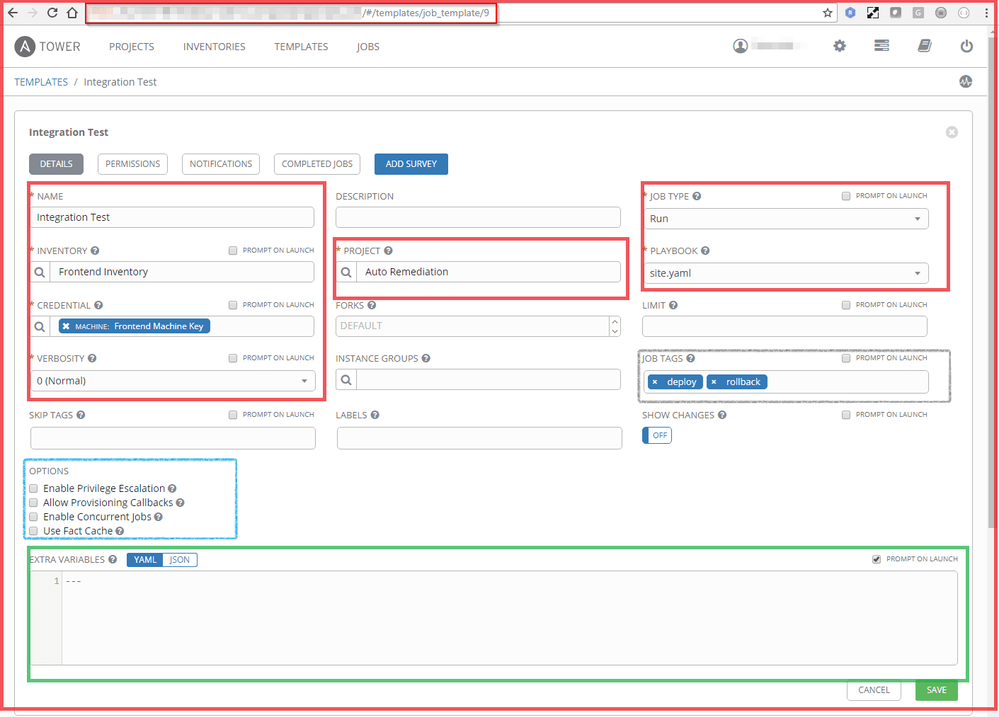This screenshot has height=717, width=999.
Task: Open the Verbosity dropdown
Action: pos(173,381)
